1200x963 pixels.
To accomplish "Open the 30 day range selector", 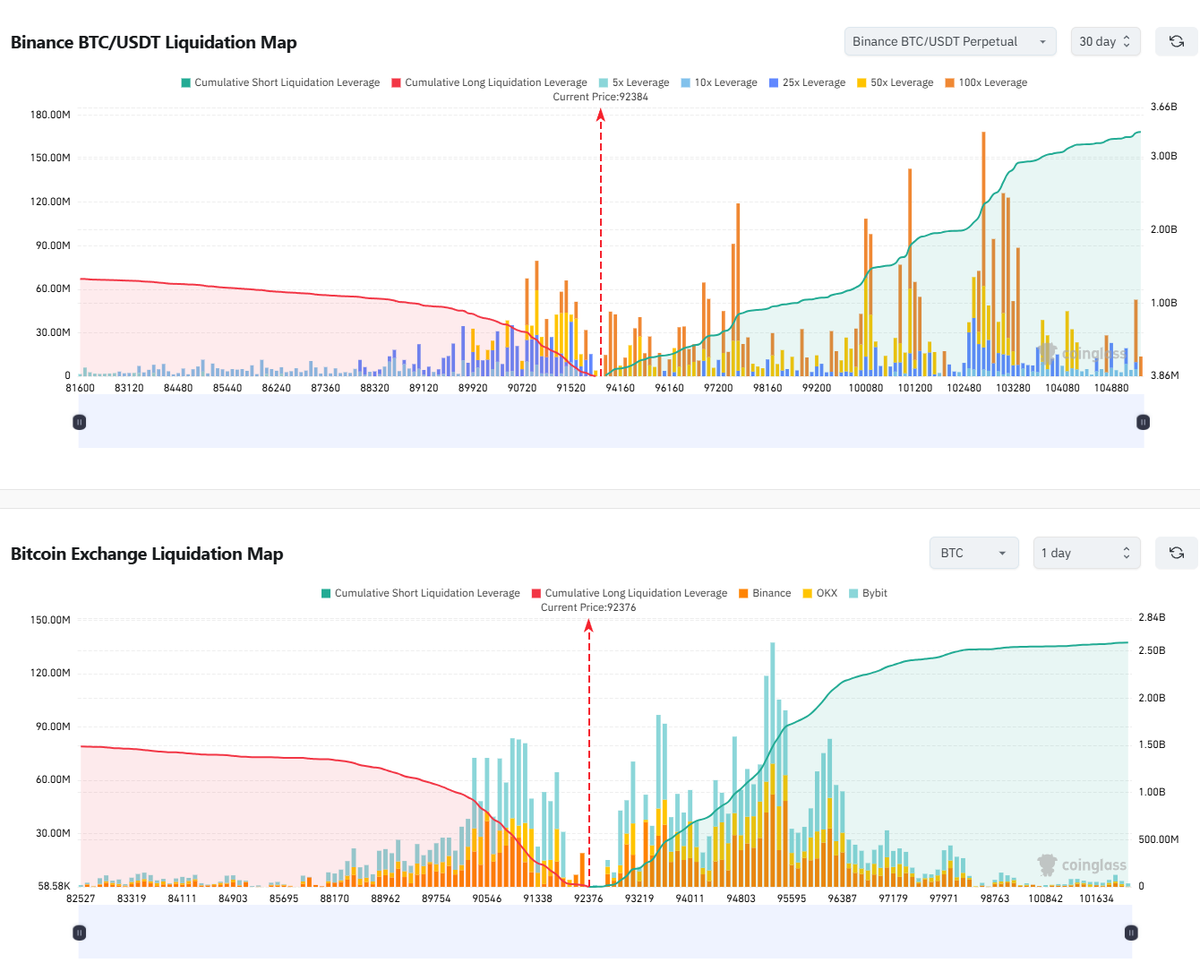I will (x=1105, y=41).
